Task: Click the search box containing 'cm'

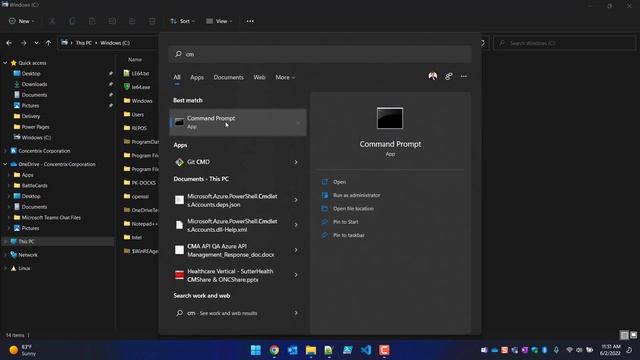Action: pos(320,54)
